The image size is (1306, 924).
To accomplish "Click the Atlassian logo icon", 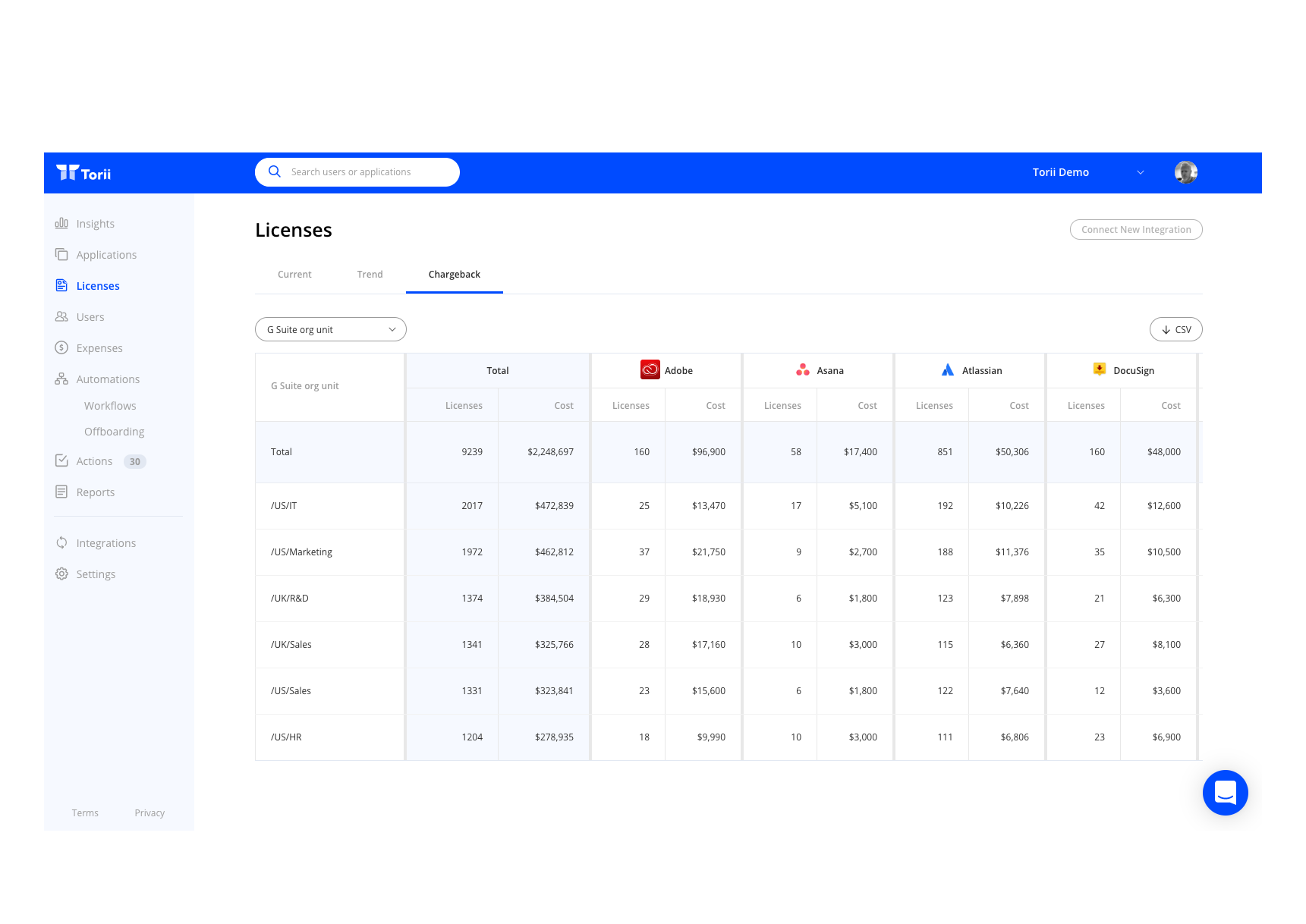I will (948, 370).
